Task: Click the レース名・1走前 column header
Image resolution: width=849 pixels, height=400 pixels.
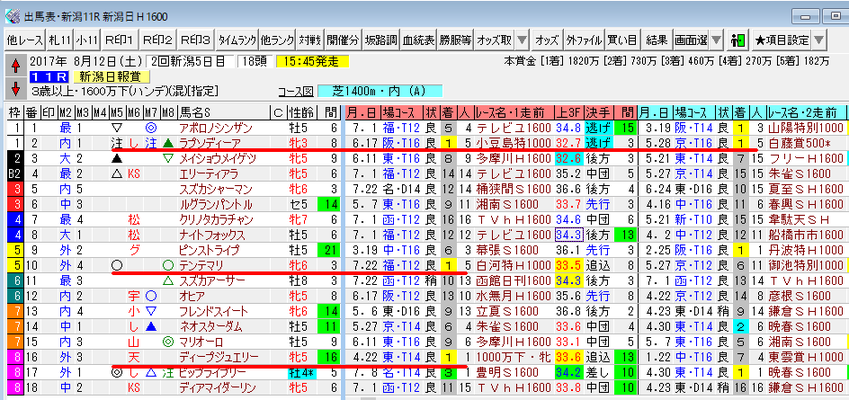Action: pos(513,113)
